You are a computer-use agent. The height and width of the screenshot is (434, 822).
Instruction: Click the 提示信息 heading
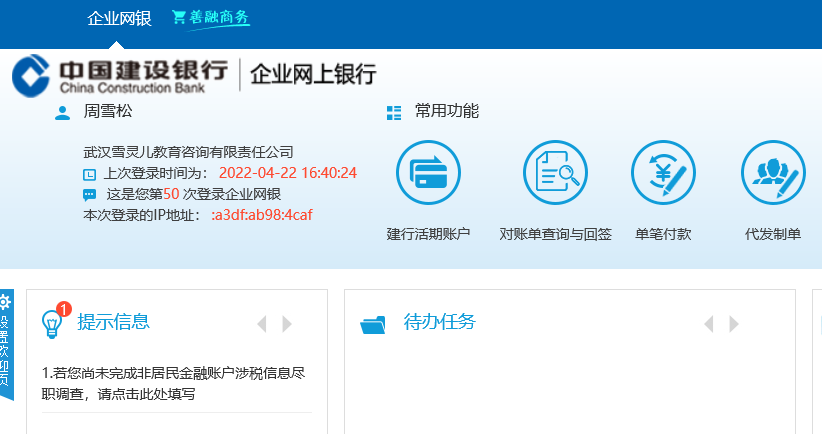pyautogui.click(x=114, y=322)
